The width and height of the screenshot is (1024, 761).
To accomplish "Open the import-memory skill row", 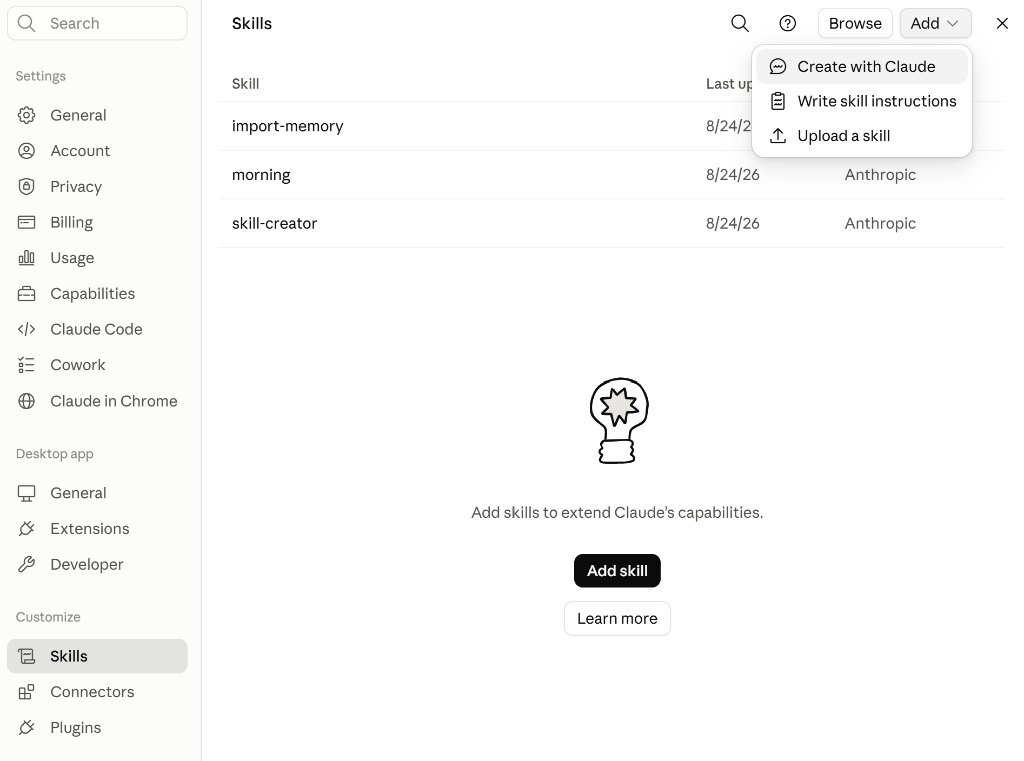I will point(611,126).
